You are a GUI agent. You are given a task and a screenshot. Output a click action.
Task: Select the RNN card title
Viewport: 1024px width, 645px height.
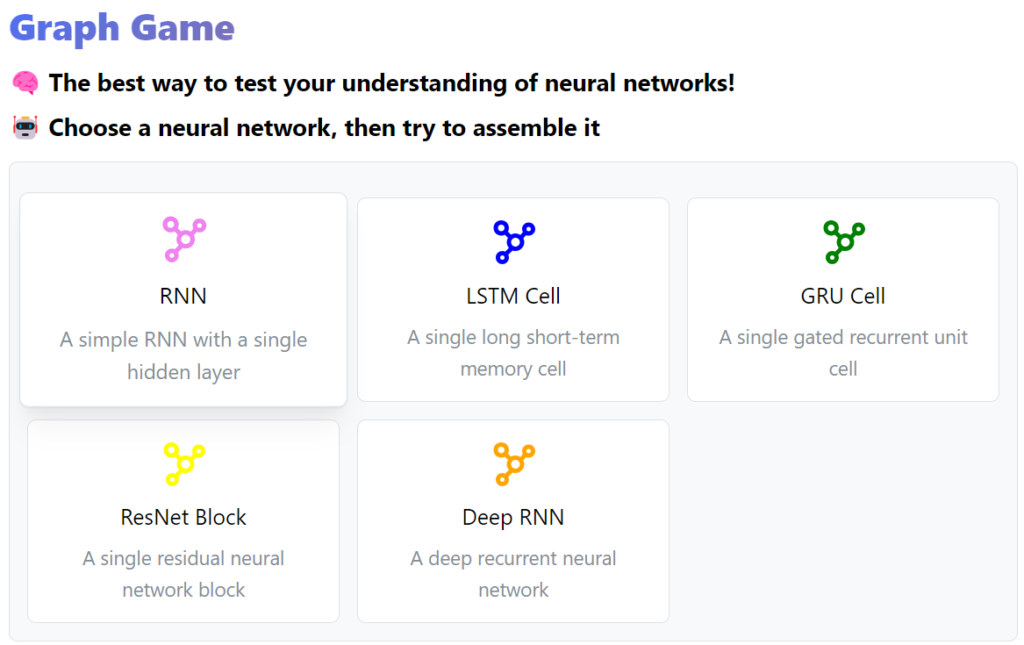click(x=183, y=296)
